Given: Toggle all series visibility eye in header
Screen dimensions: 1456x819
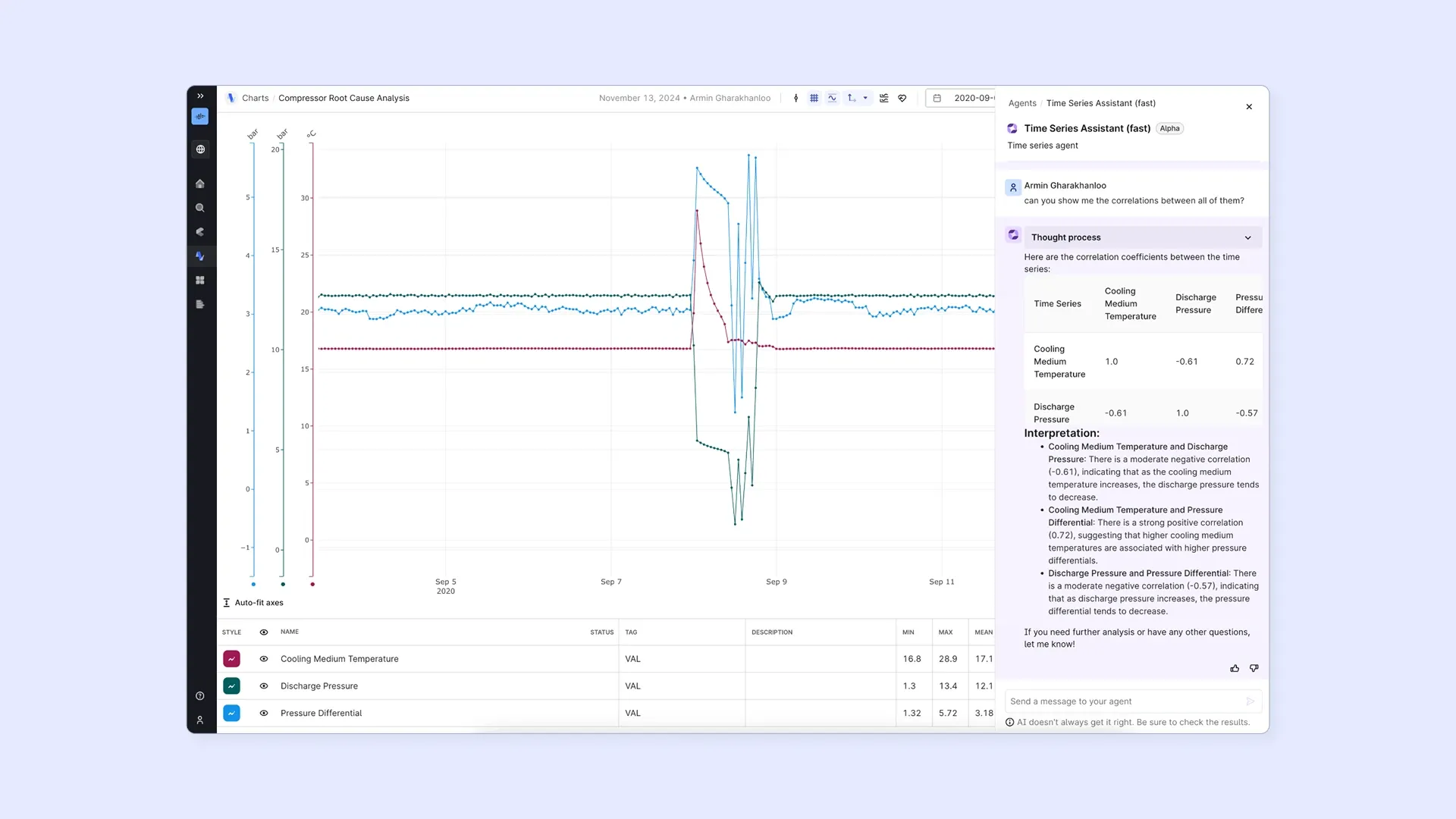Looking at the screenshot, I should (x=264, y=632).
